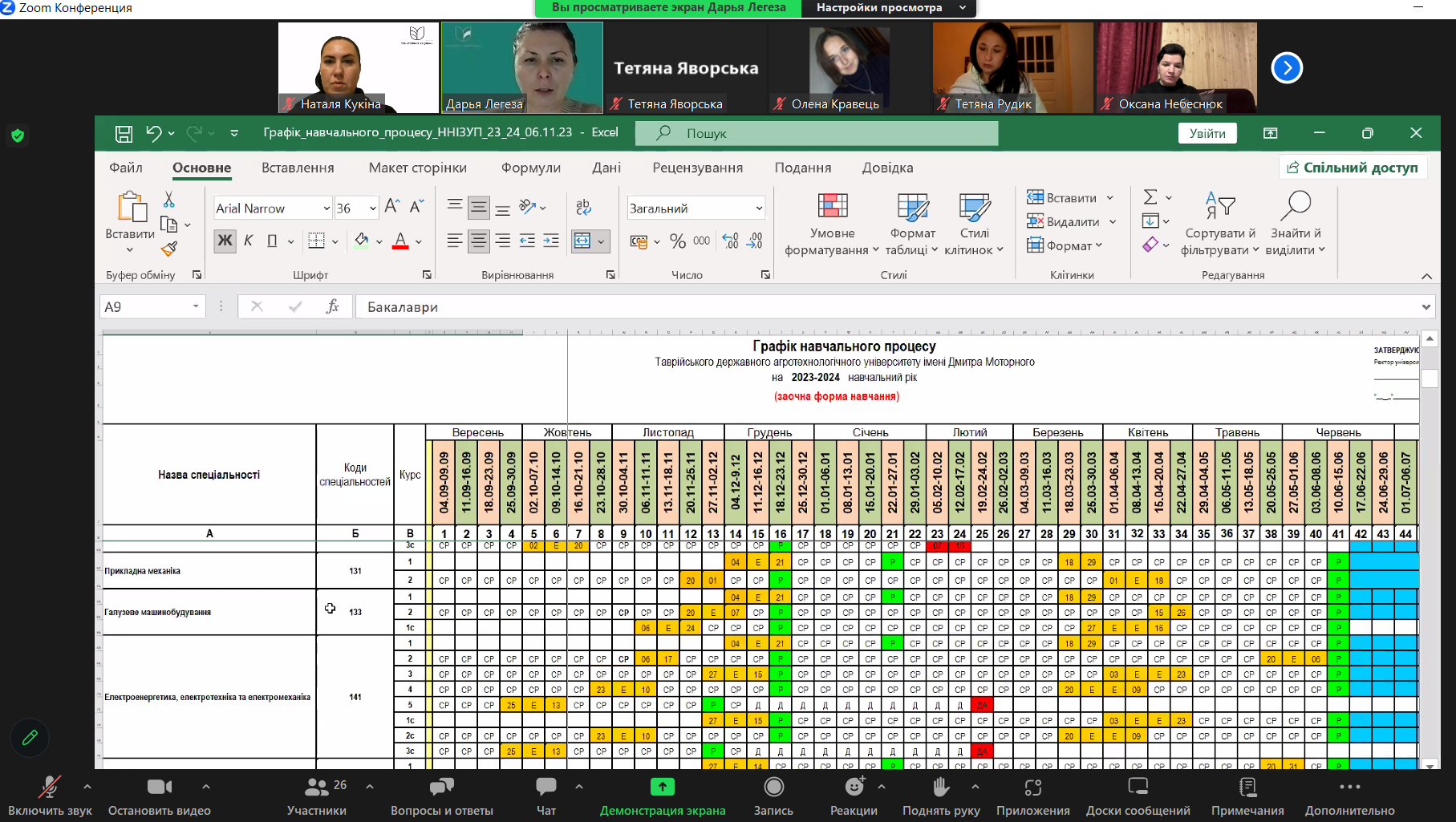Toggle Merge and Center cells
Screen dimensions: 1456x822
(x=583, y=241)
